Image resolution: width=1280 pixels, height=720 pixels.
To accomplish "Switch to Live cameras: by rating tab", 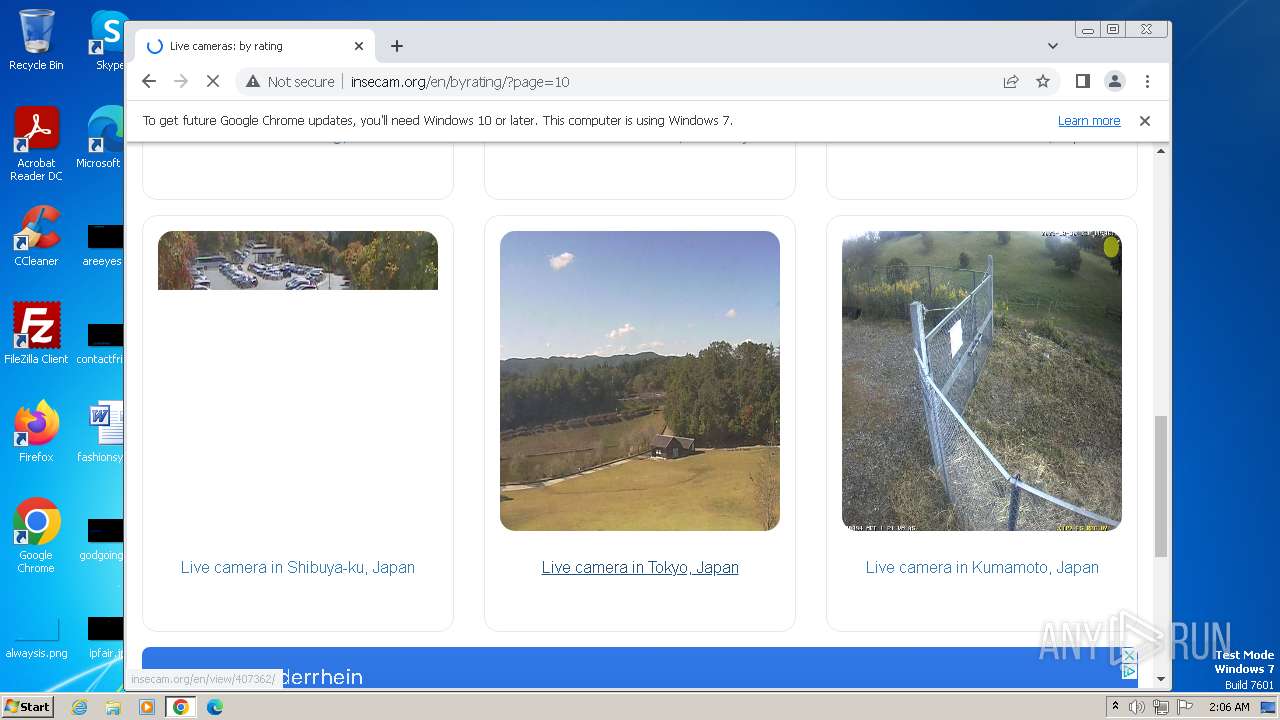I will click(255, 46).
